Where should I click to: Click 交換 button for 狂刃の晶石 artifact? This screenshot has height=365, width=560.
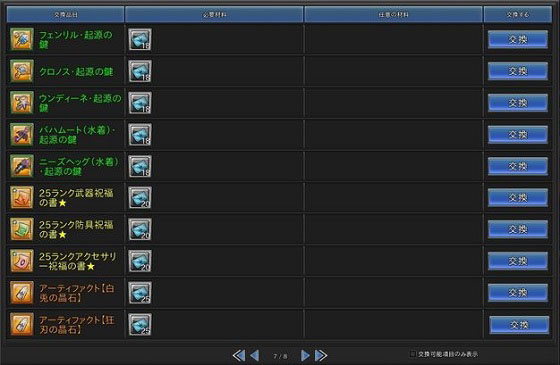[x=519, y=325]
